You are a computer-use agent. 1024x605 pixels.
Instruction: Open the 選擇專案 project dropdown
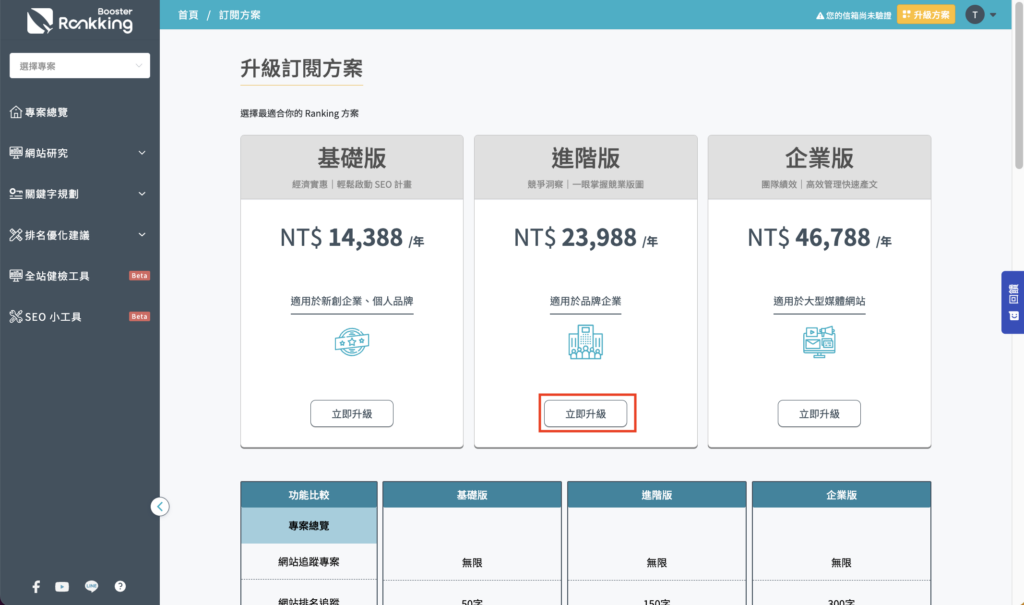pos(80,66)
